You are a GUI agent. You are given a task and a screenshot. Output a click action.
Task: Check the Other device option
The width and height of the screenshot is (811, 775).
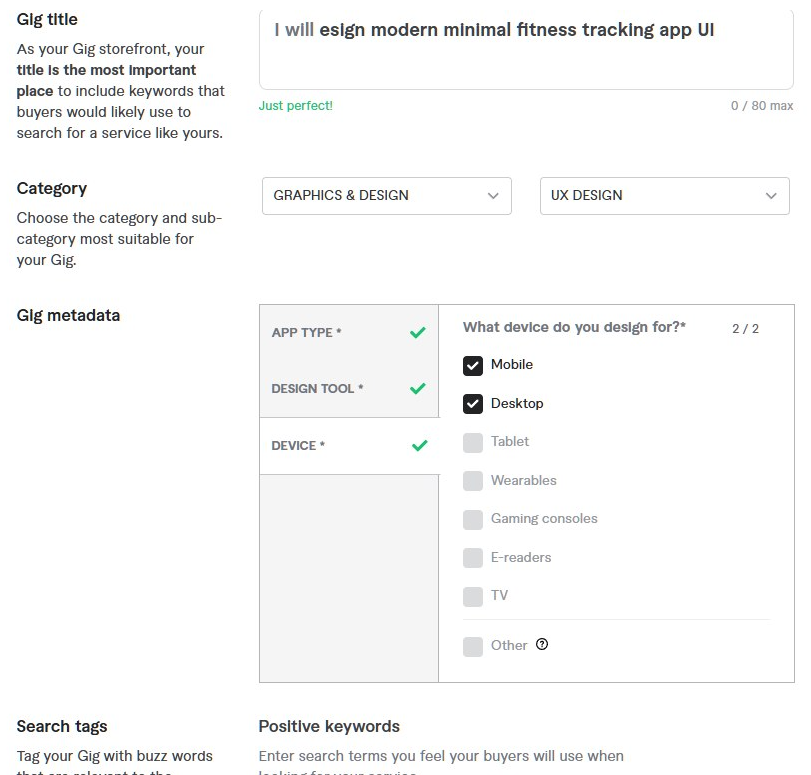(473, 647)
